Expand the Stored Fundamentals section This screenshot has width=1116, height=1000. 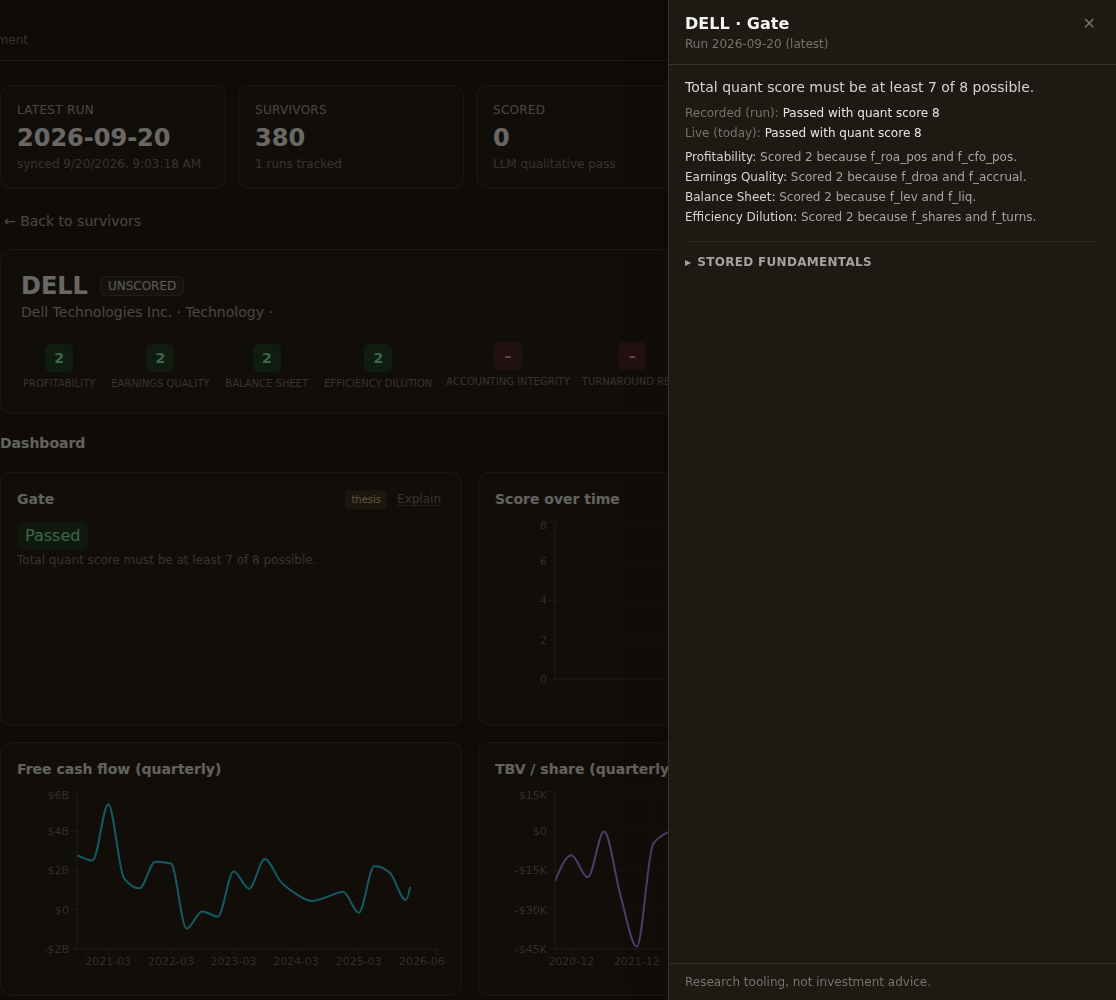pyautogui.click(x=778, y=262)
